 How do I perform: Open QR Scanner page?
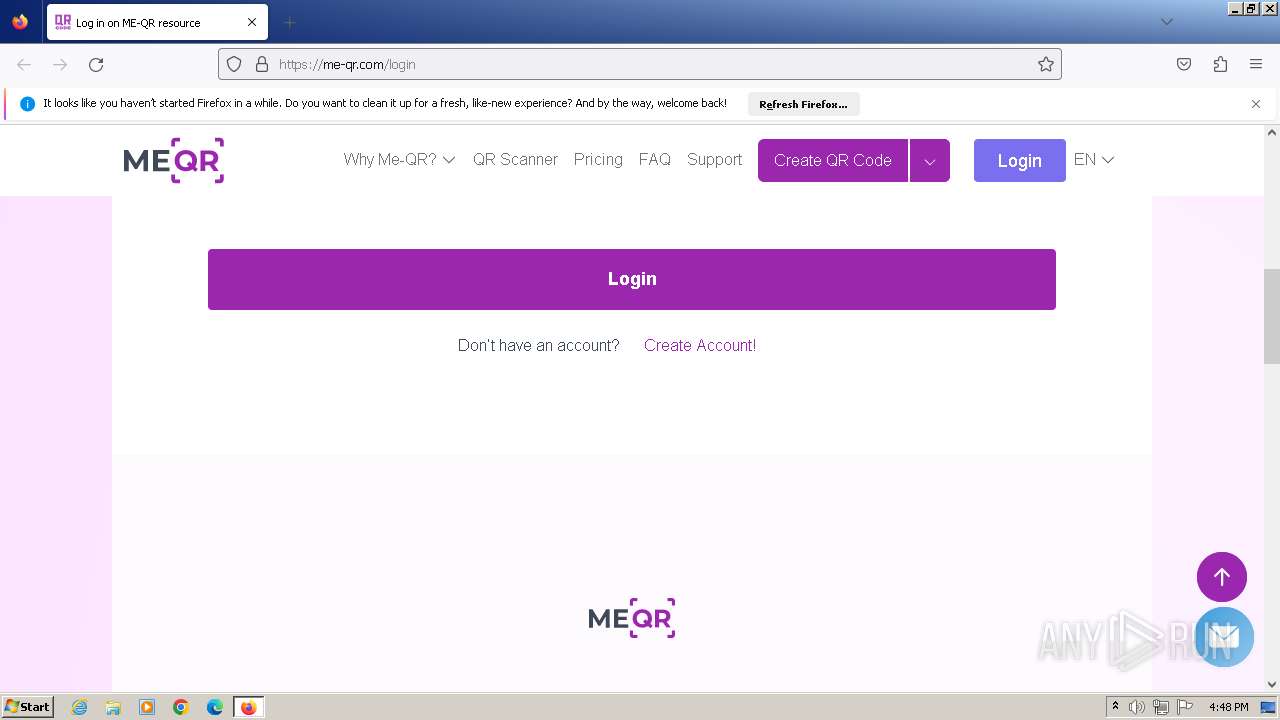coord(515,160)
